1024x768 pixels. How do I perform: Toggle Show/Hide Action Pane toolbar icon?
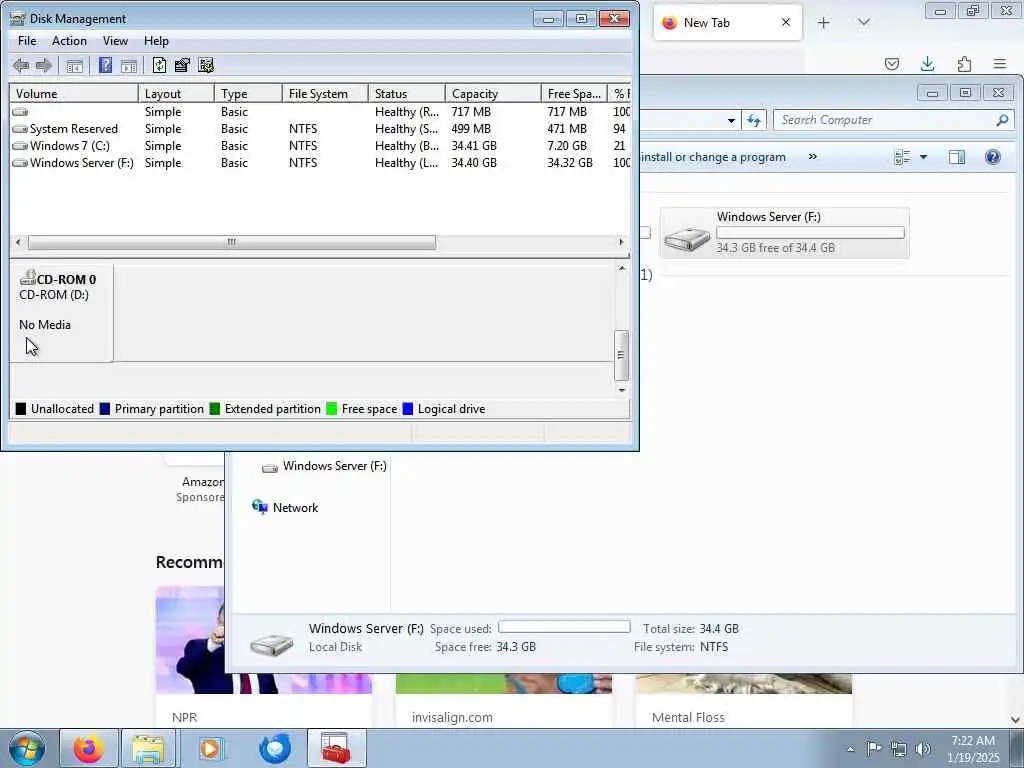[x=129, y=65]
